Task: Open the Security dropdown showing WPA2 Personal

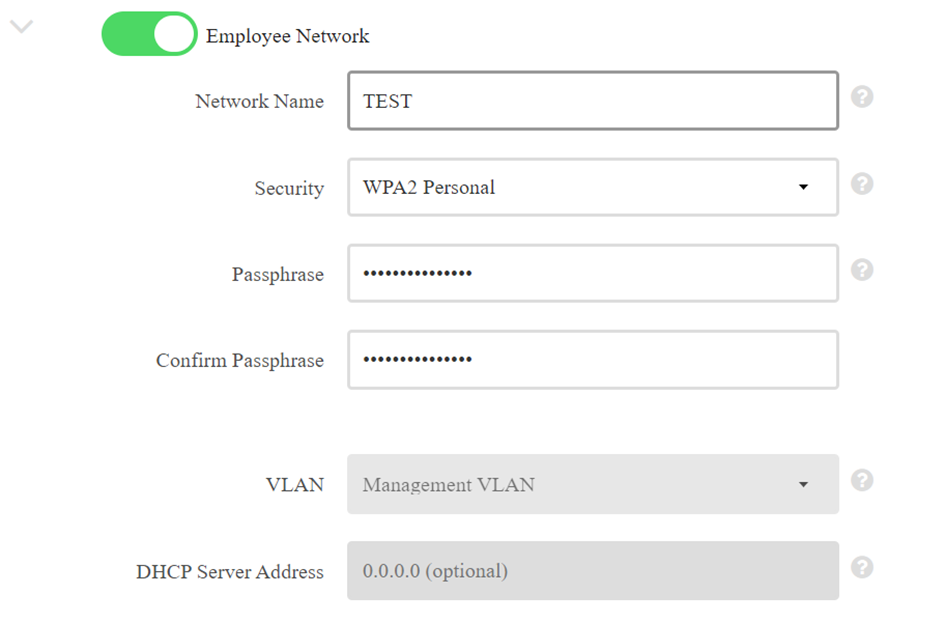Action: (592, 187)
